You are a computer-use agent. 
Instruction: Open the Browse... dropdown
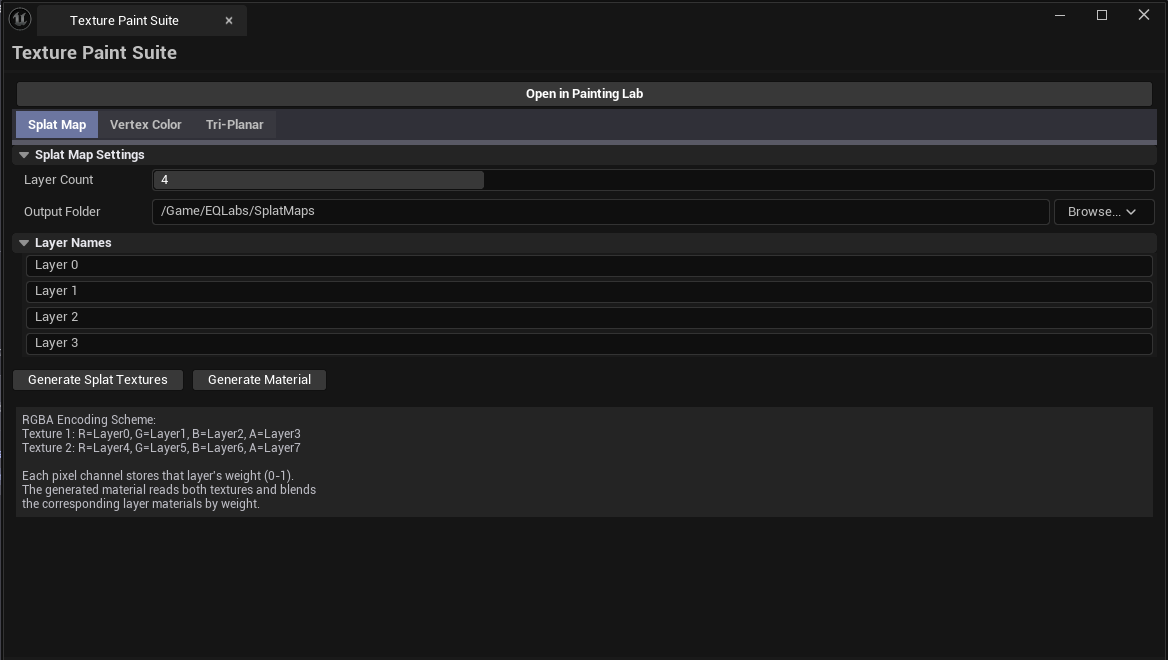pyautogui.click(x=1103, y=212)
